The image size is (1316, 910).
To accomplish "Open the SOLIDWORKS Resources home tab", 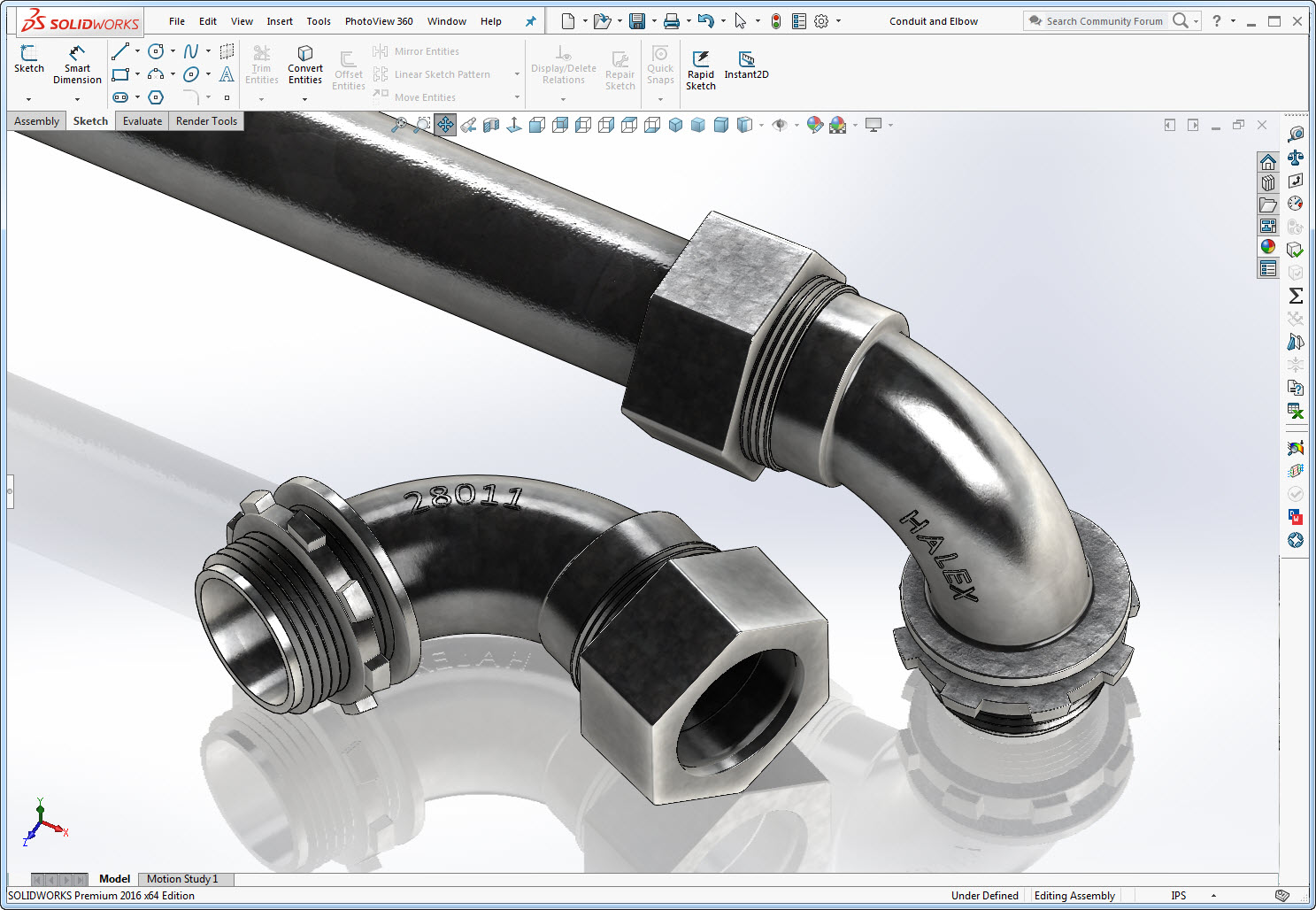I will [1268, 162].
